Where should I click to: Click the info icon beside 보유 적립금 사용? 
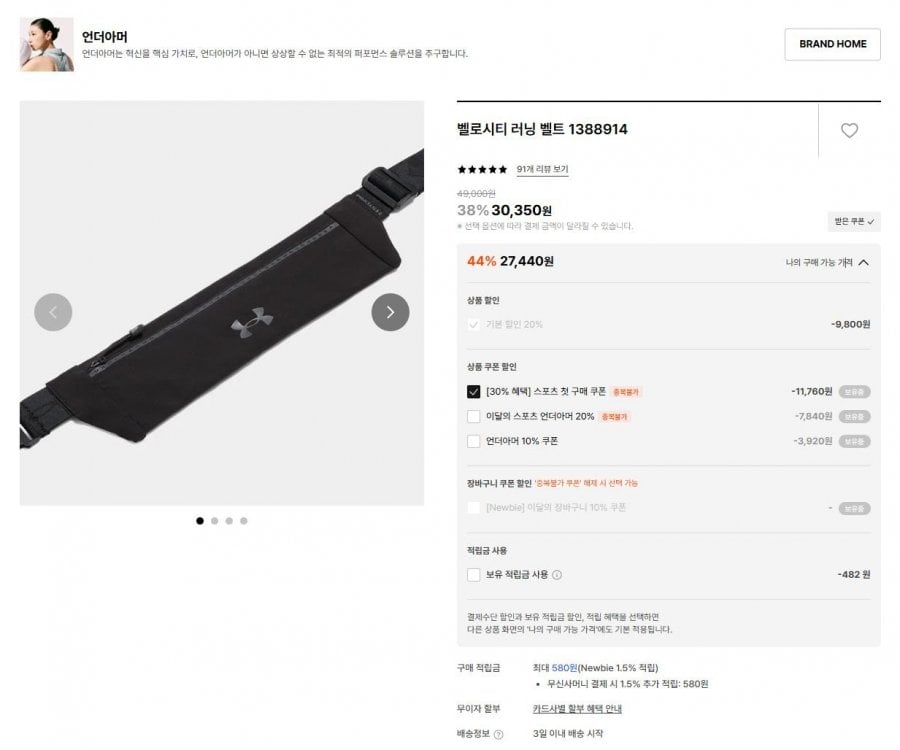(557, 575)
